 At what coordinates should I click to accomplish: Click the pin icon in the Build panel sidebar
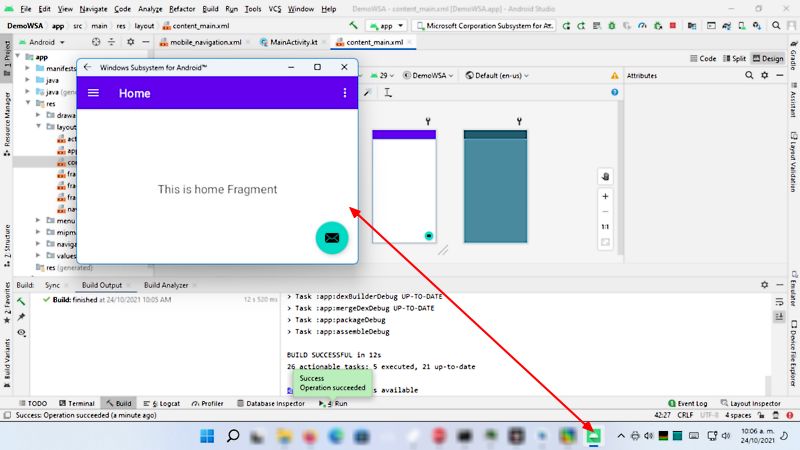pos(21,317)
